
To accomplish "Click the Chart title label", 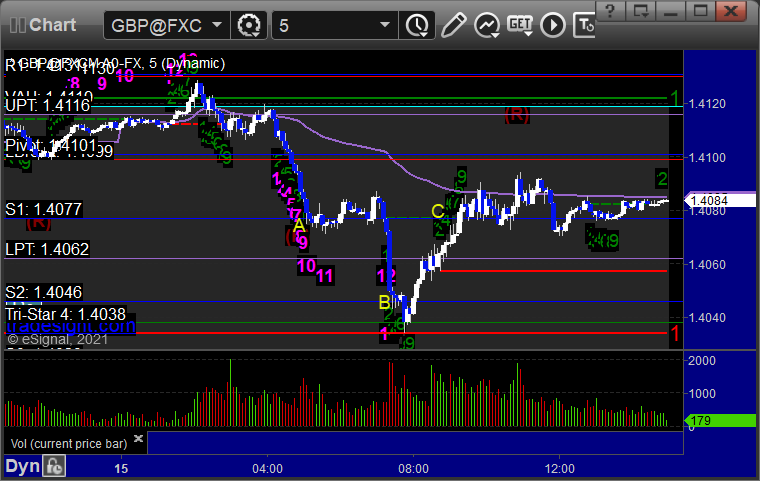I will tap(52, 25).
